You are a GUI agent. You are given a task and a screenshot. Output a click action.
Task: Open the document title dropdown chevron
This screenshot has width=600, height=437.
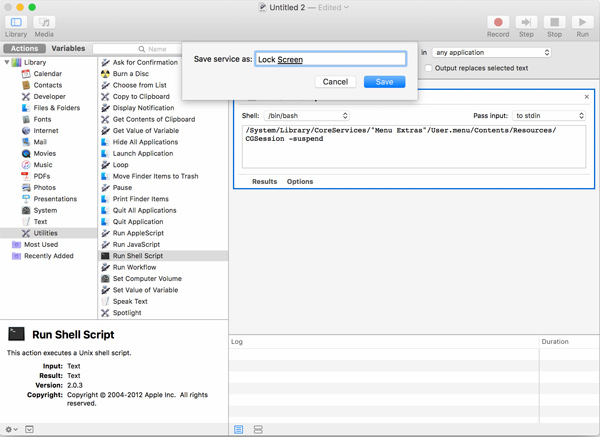(346, 7)
